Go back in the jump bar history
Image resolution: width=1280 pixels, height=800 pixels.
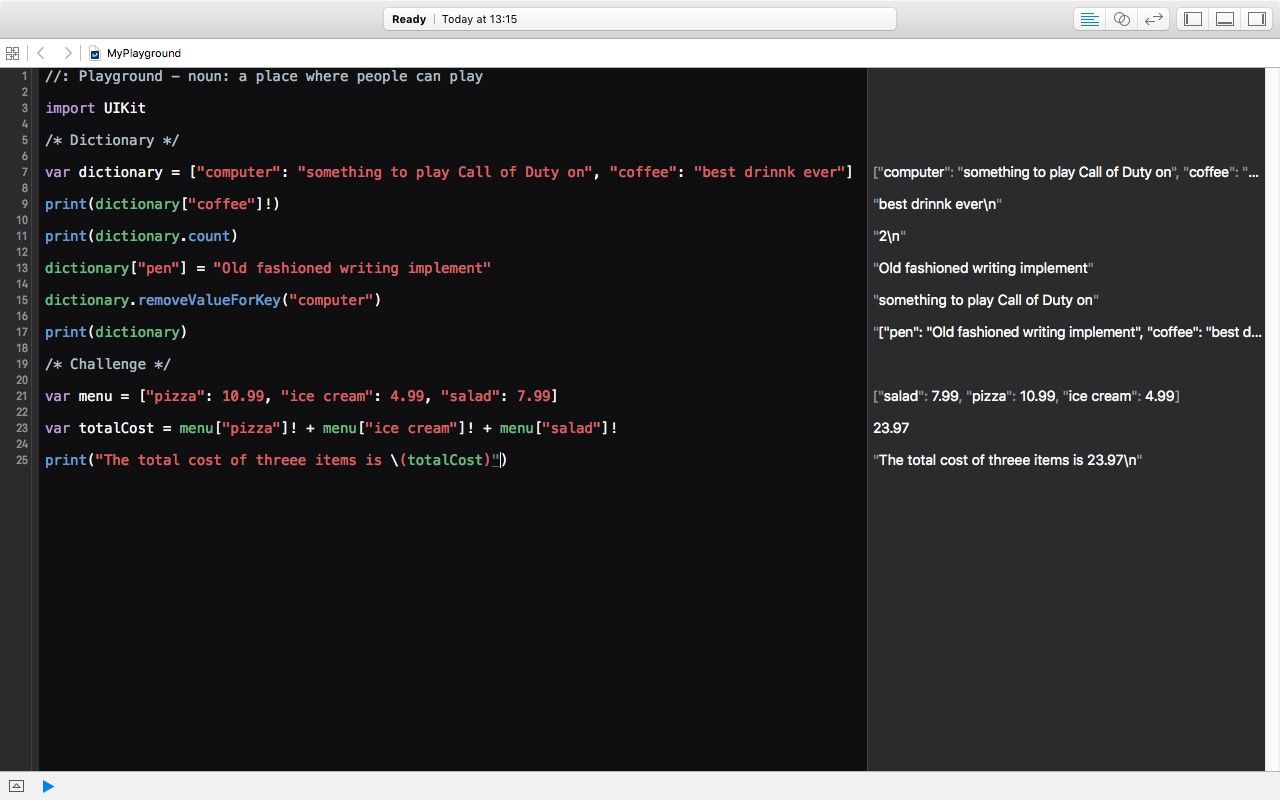(41, 53)
